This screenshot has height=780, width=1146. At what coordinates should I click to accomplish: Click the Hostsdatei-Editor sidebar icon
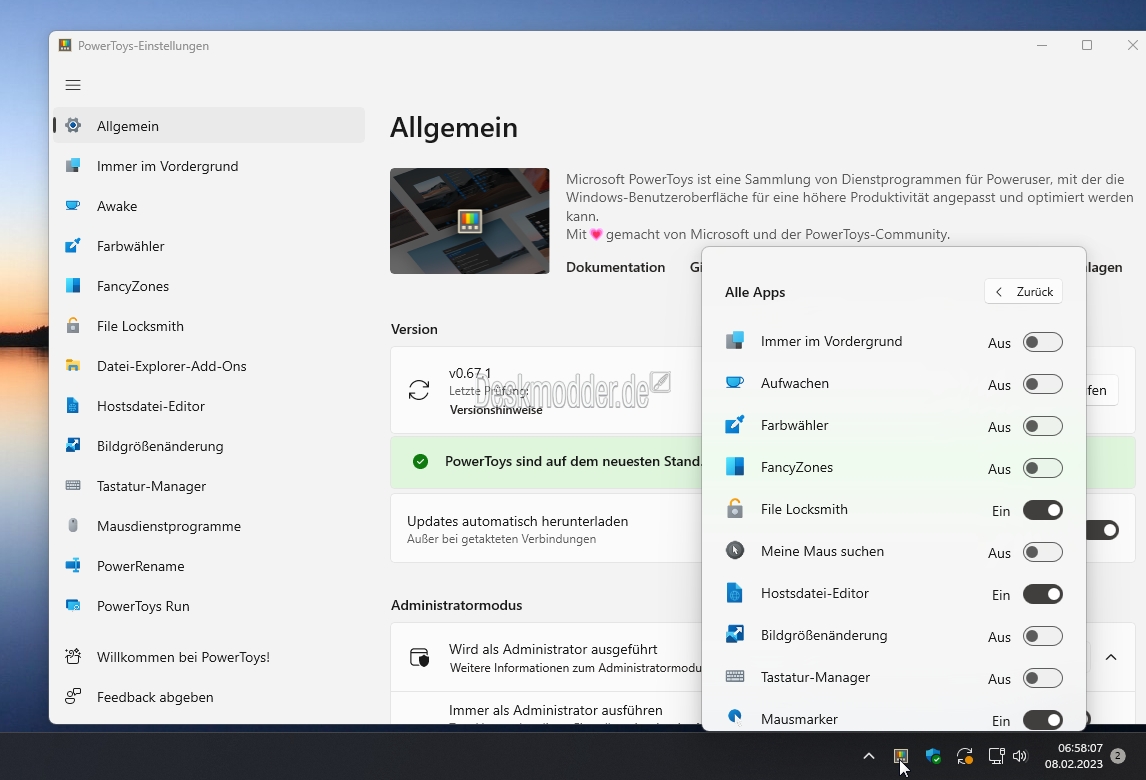click(x=73, y=406)
